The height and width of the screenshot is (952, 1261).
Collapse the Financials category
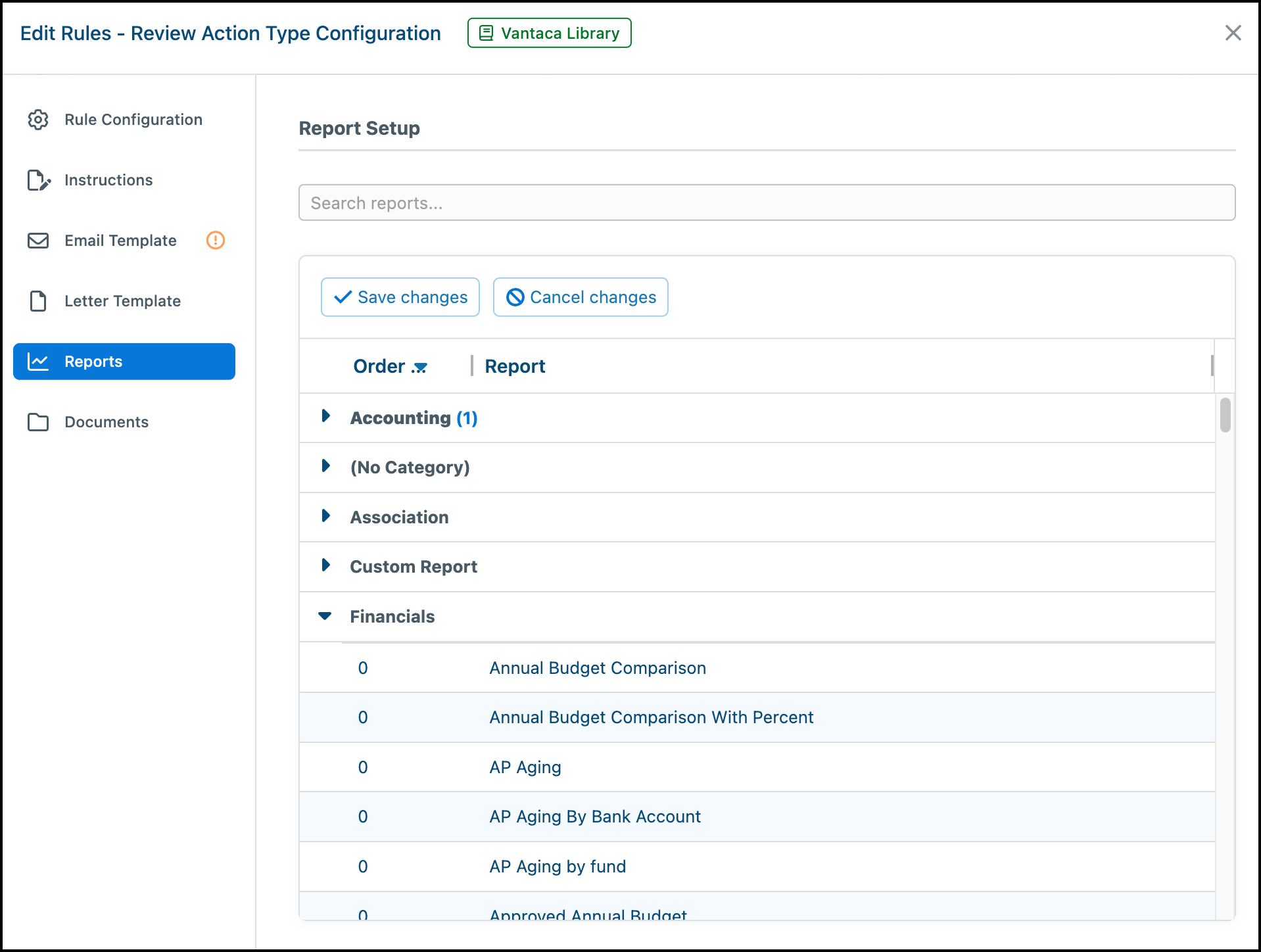(325, 616)
